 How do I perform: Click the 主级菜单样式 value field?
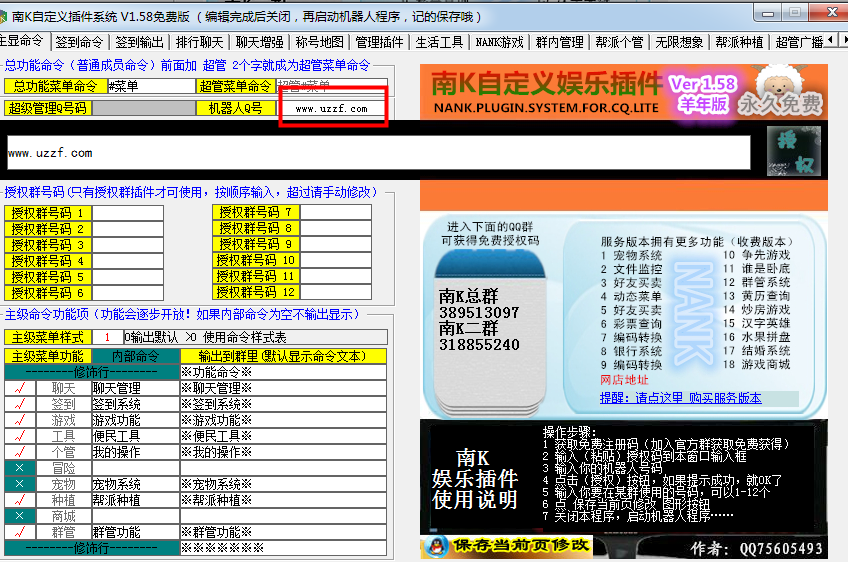tap(108, 338)
